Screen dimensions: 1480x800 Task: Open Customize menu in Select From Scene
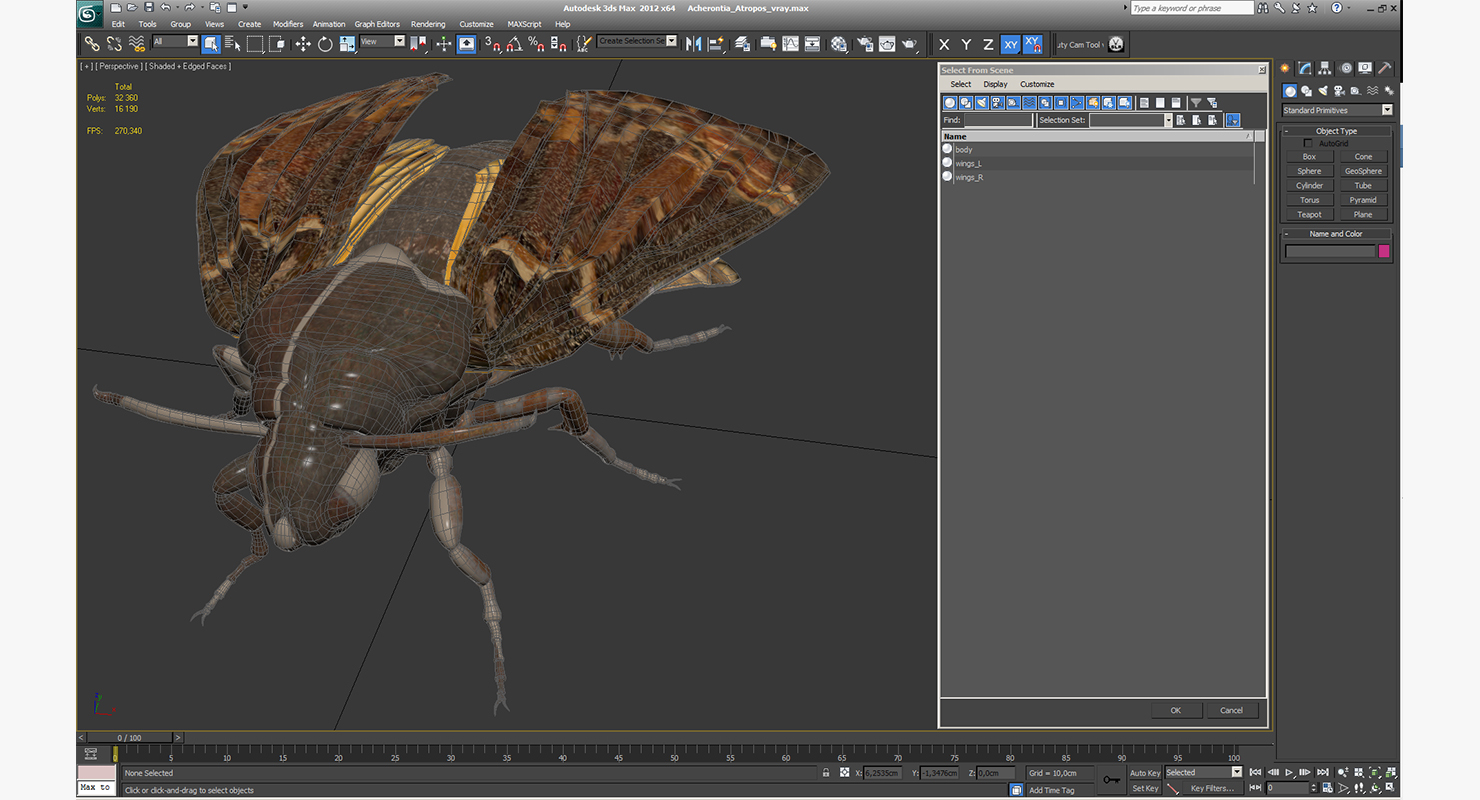click(x=1037, y=84)
